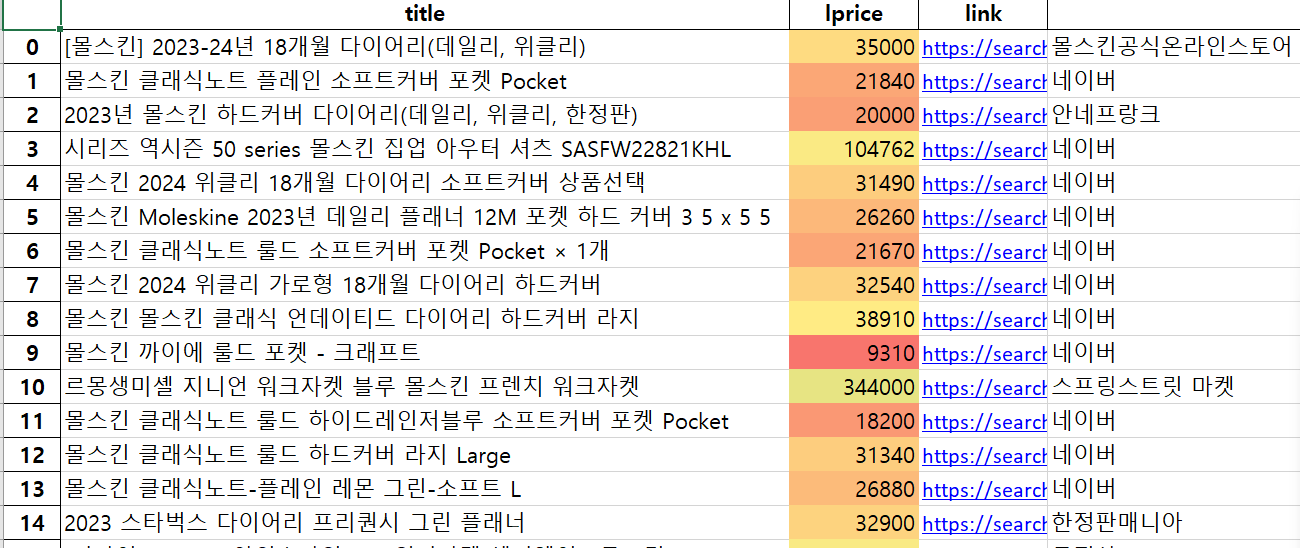The width and height of the screenshot is (1300, 548).
Task: Open the search link in row 3
Action: pos(984,149)
